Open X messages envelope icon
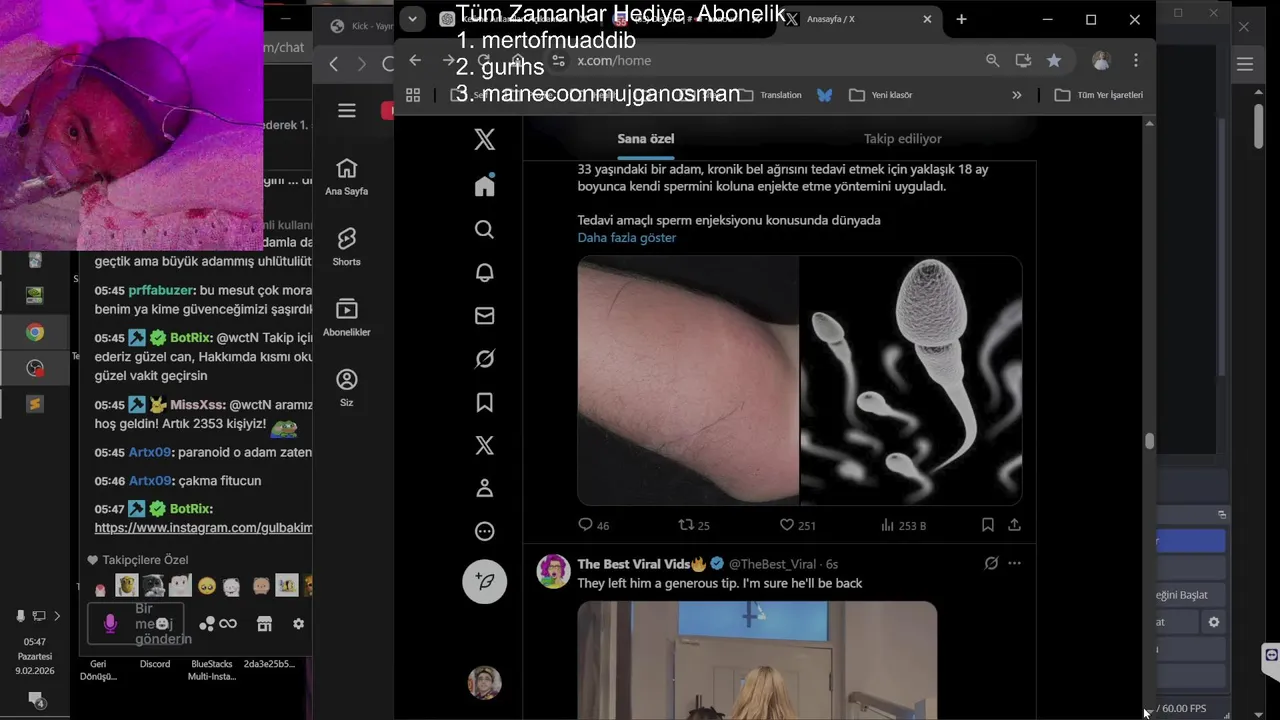 click(484, 316)
